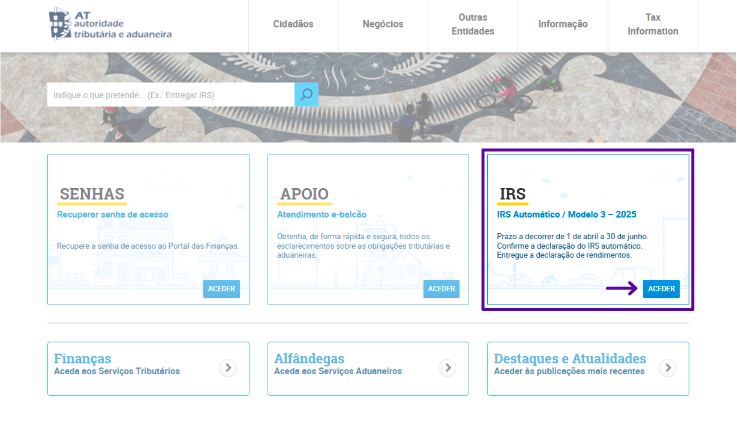The height and width of the screenshot is (421, 737).
Task: Click 'Recupere a senha de acesso ao Portal' description
Action: click(148, 246)
